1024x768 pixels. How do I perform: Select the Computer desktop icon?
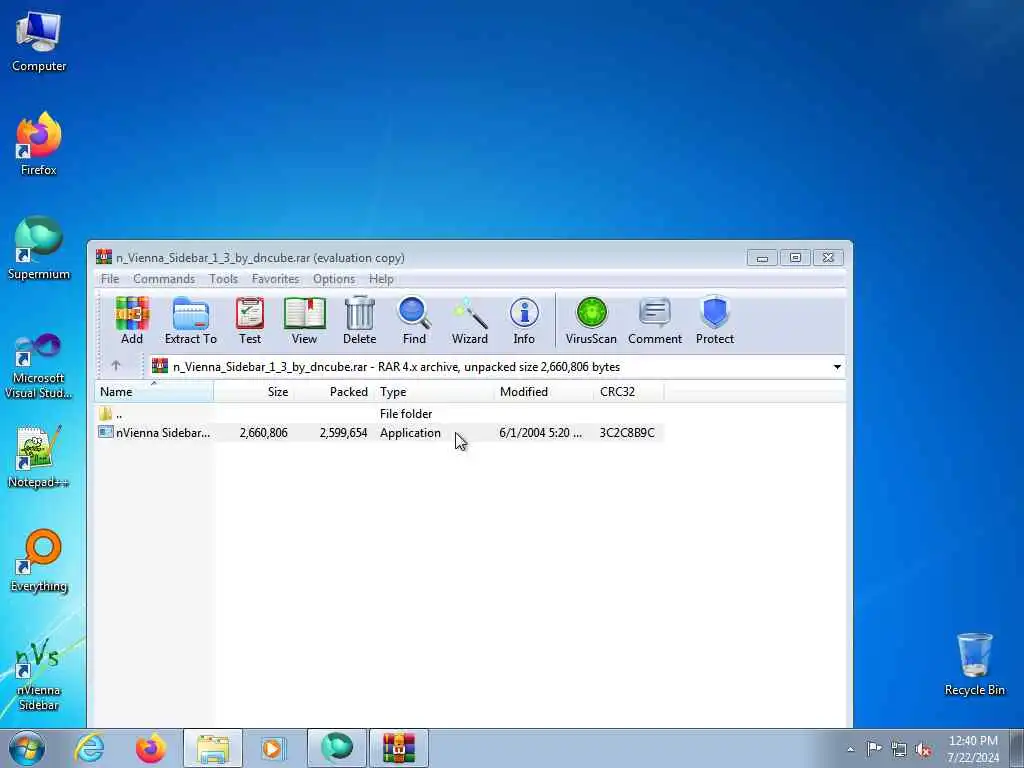coord(39,42)
